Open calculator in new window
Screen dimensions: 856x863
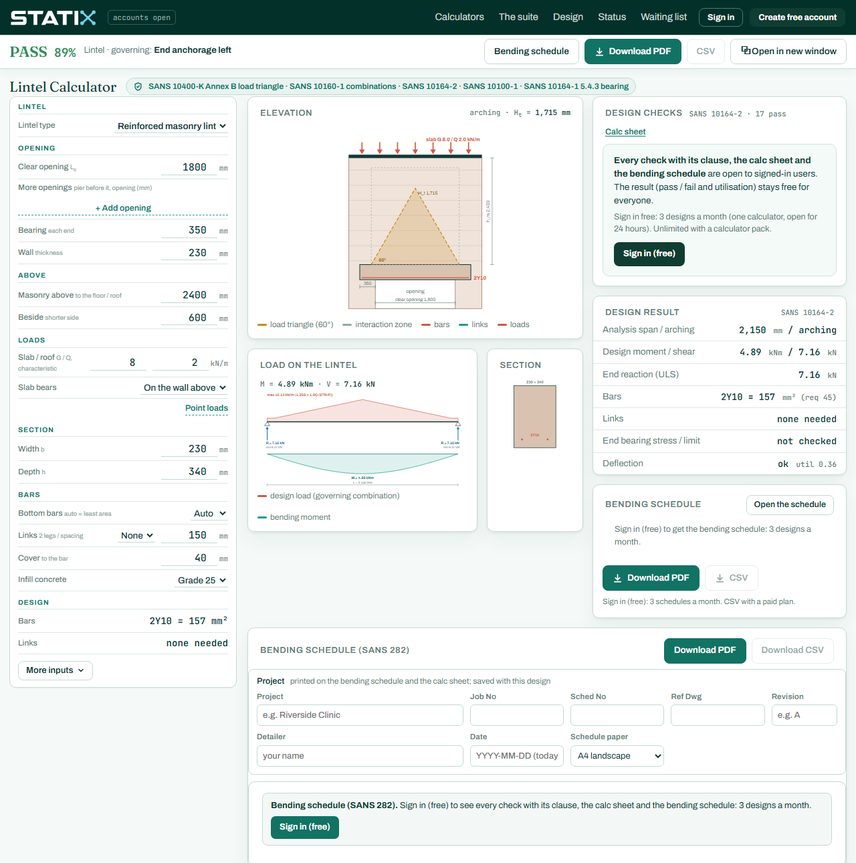click(x=788, y=51)
